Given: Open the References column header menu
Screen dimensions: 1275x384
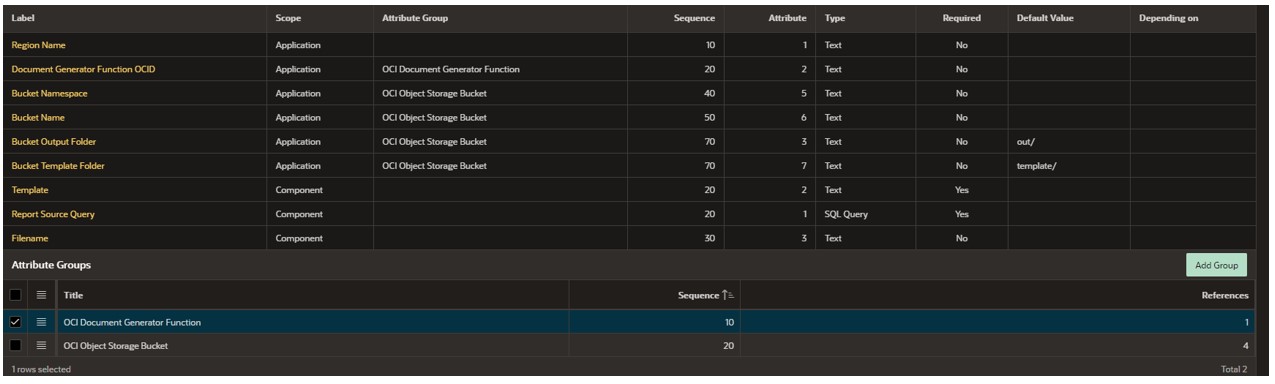Looking at the screenshot, I should coord(1224,295).
